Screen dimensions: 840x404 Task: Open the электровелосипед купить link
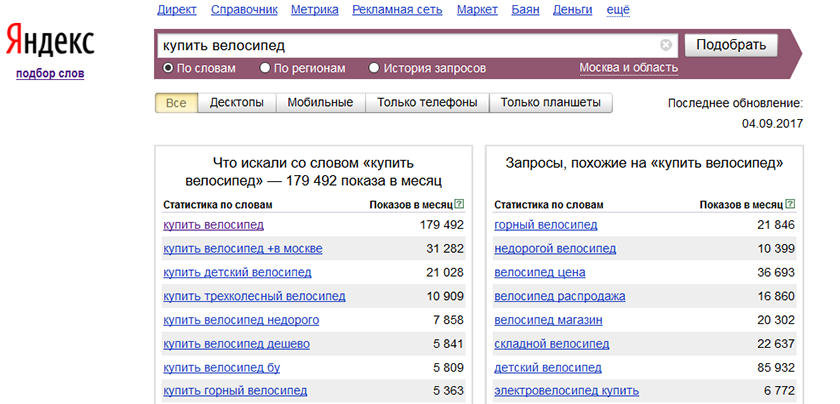tap(567, 391)
